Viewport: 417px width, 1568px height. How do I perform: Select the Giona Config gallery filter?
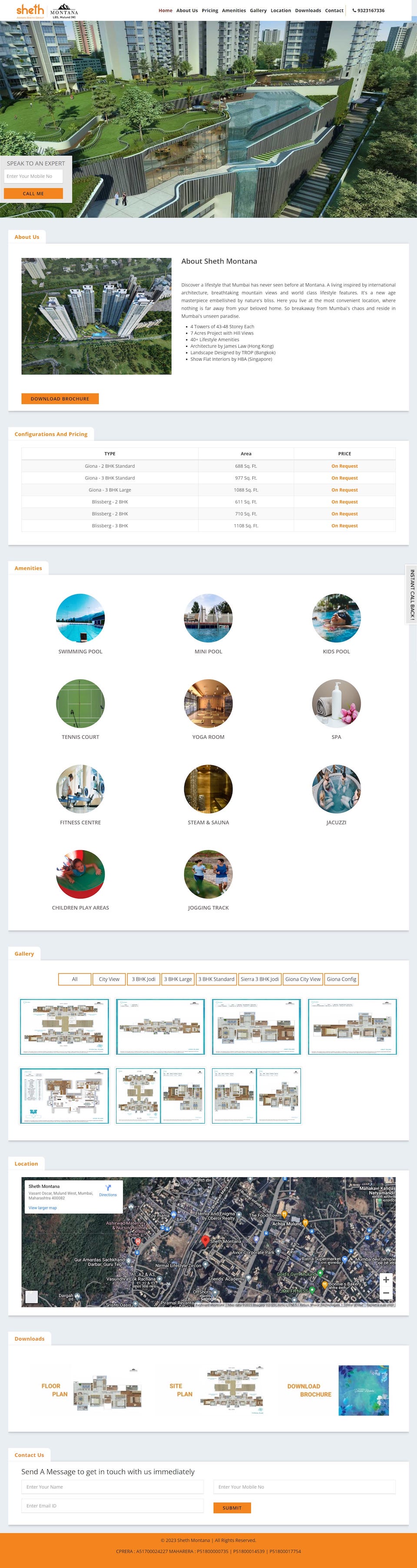(341, 979)
